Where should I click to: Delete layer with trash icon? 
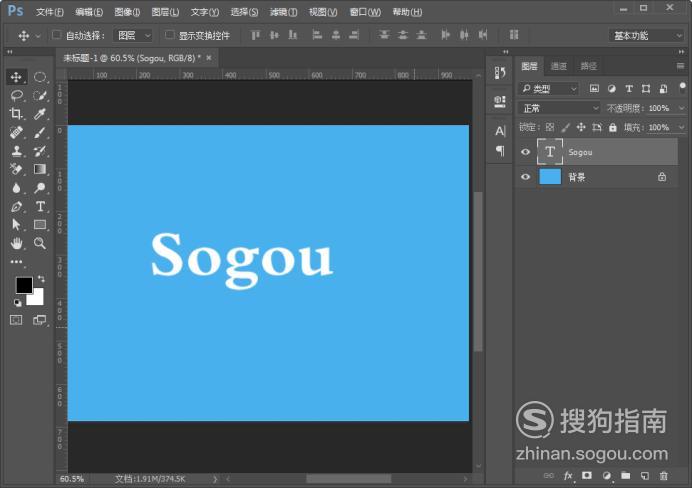click(663, 476)
